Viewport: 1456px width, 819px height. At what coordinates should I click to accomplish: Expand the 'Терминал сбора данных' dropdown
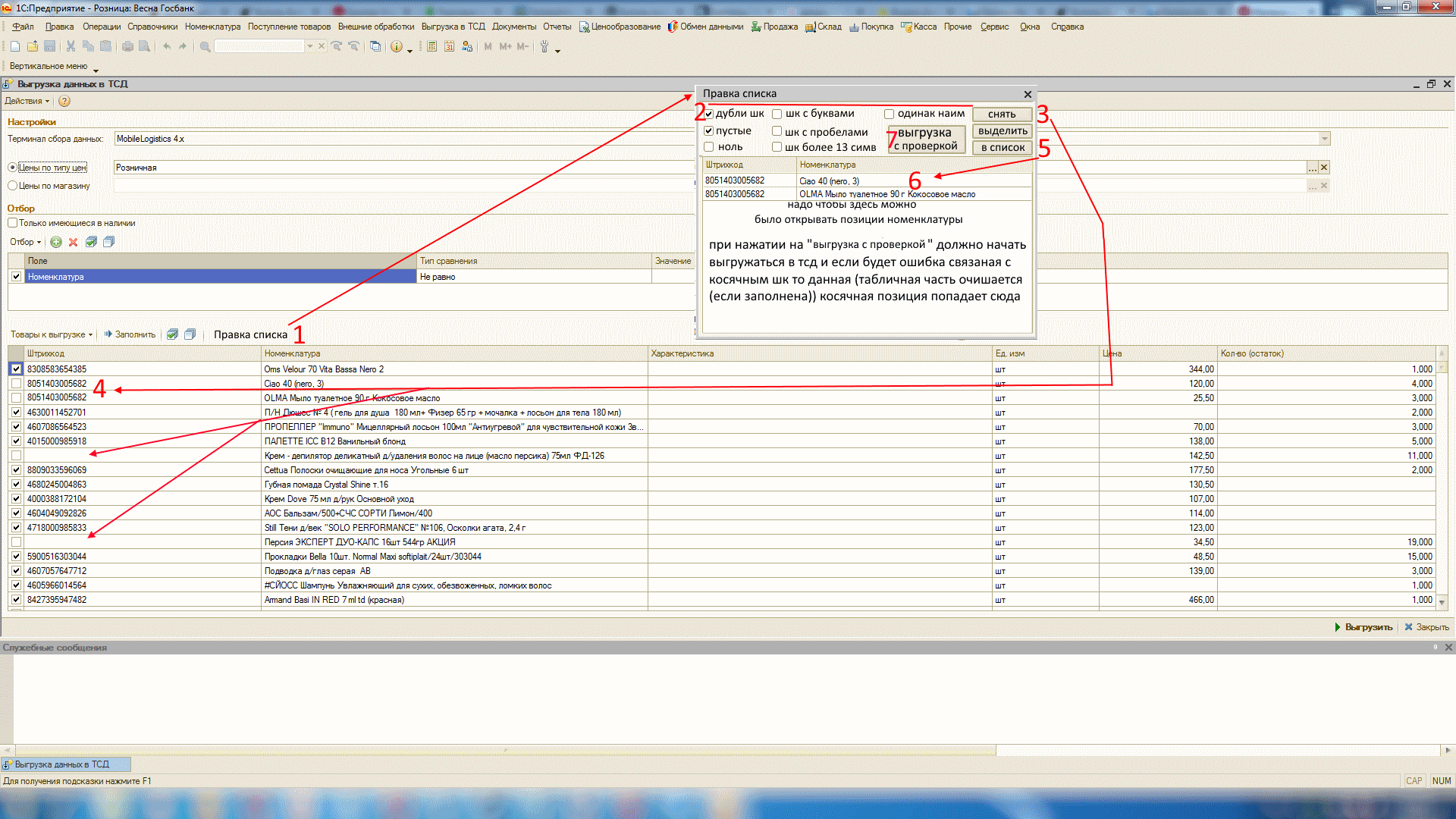click(x=1325, y=139)
